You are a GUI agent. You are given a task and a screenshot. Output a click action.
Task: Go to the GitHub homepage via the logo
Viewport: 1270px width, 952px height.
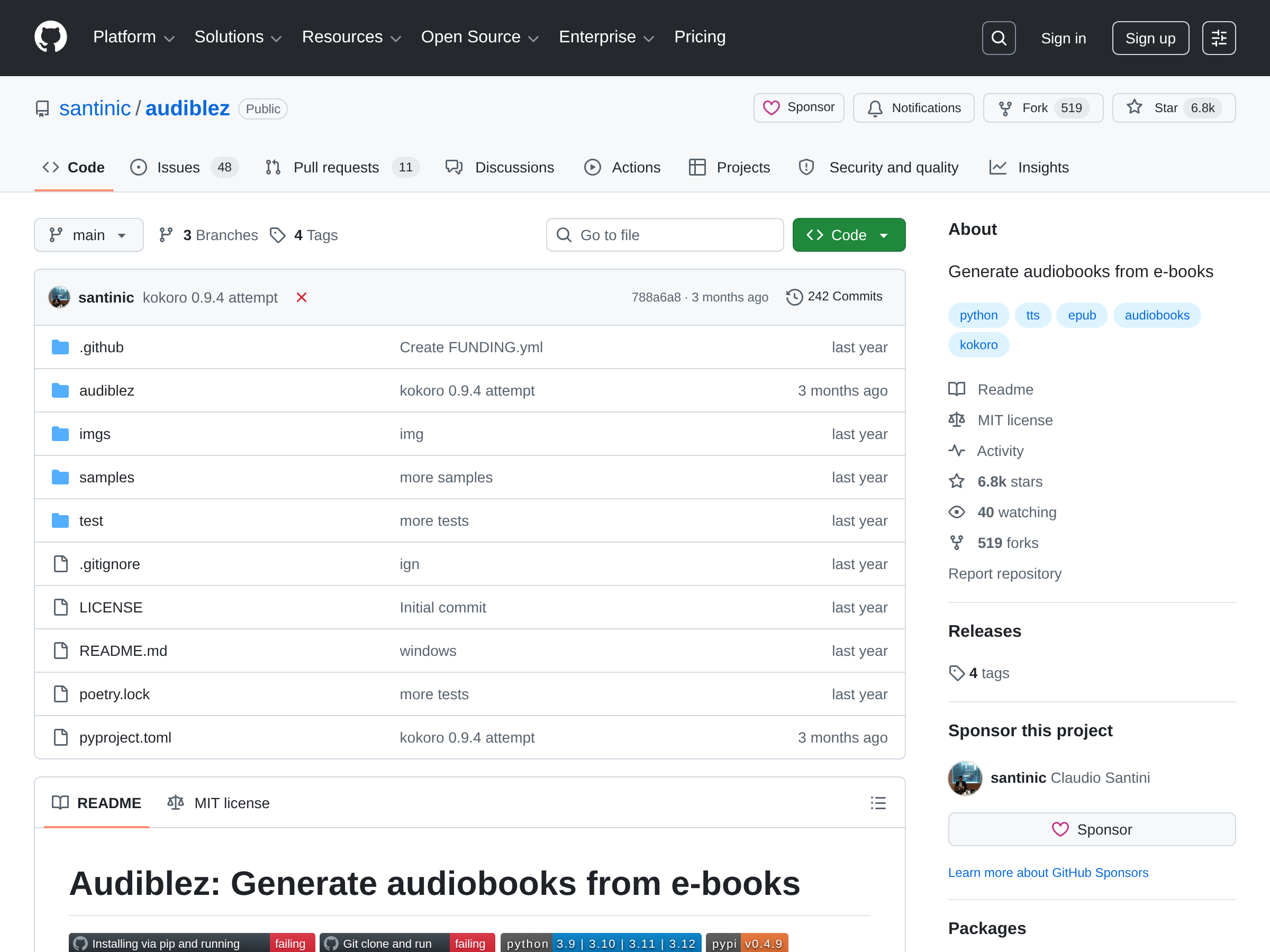50,38
